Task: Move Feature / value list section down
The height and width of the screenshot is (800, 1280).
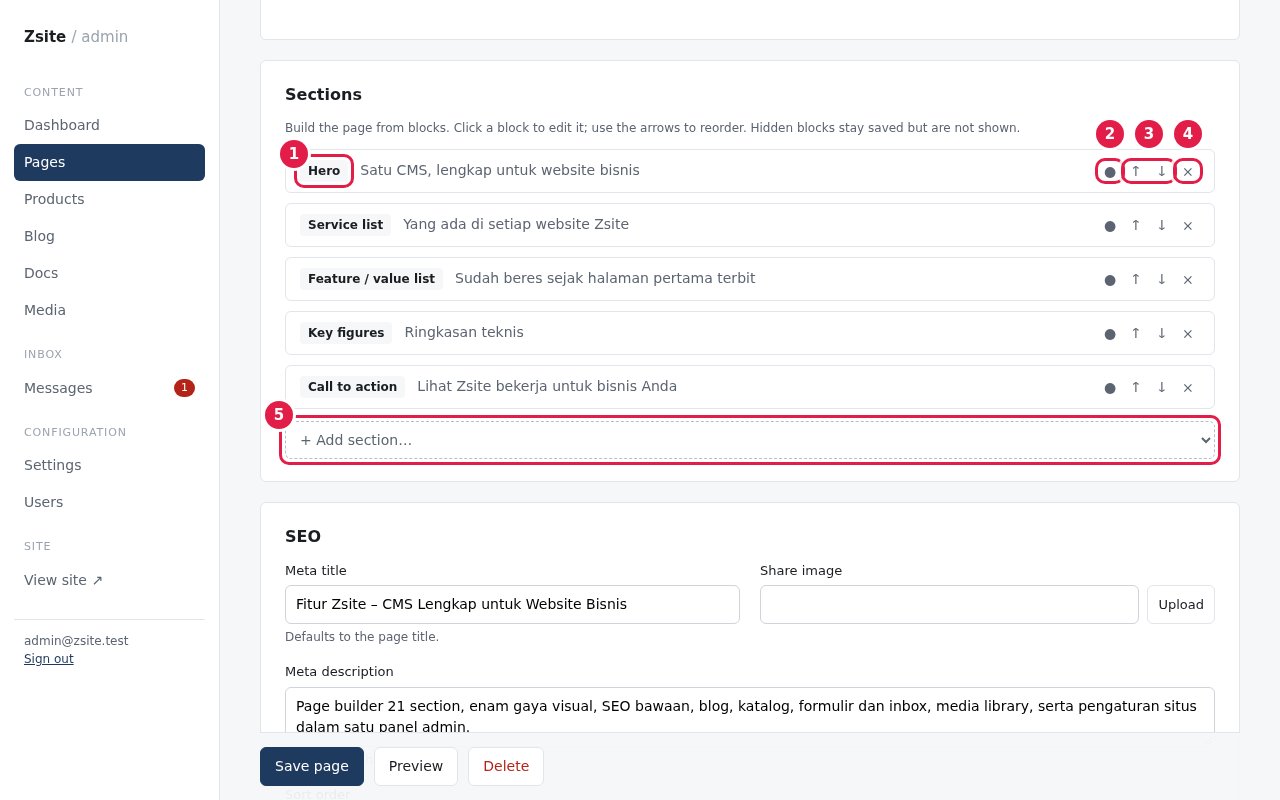Action: (x=1162, y=279)
